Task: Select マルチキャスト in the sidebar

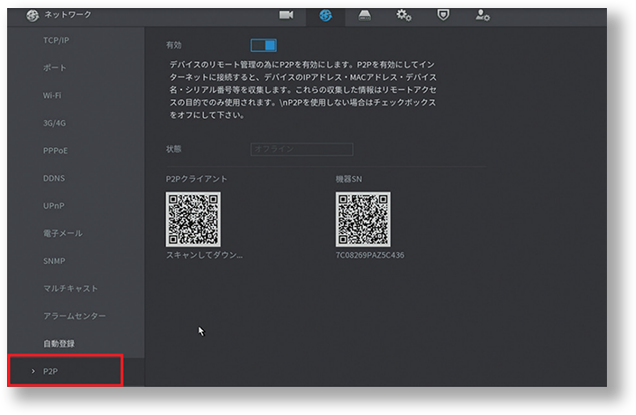Action: [x=71, y=288]
